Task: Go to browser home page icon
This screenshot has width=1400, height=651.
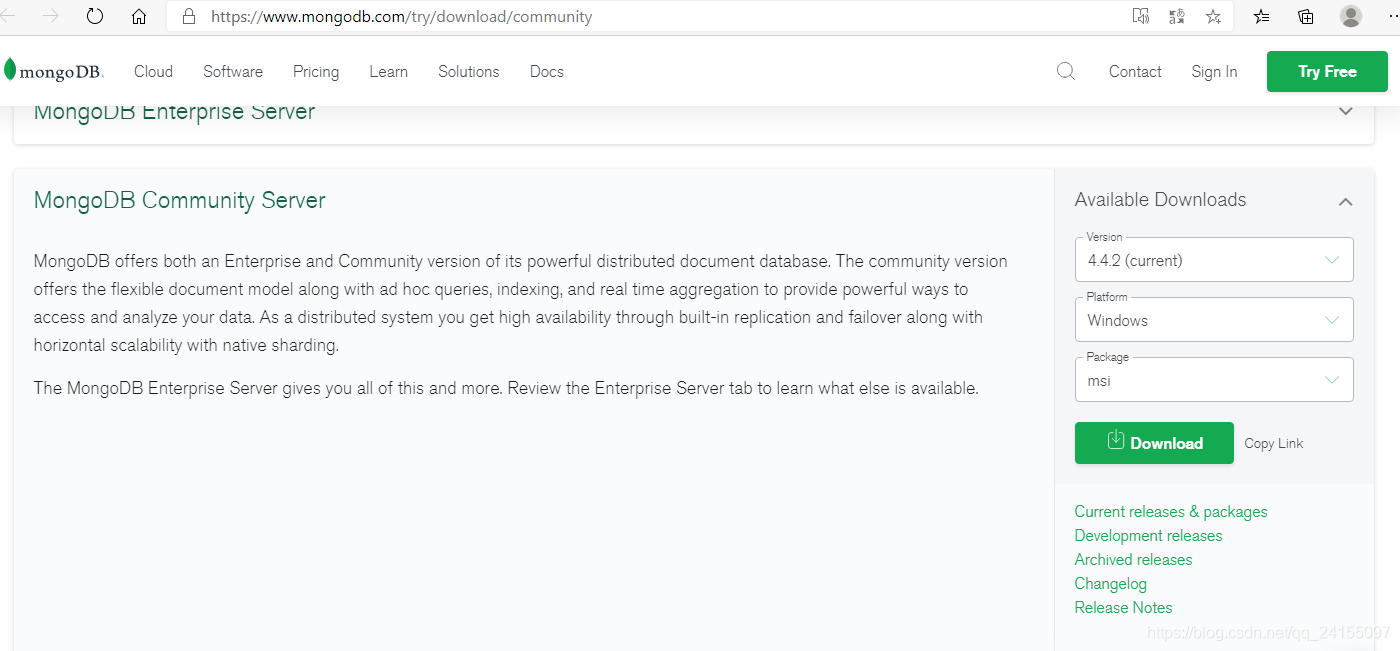Action: (x=139, y=16)
